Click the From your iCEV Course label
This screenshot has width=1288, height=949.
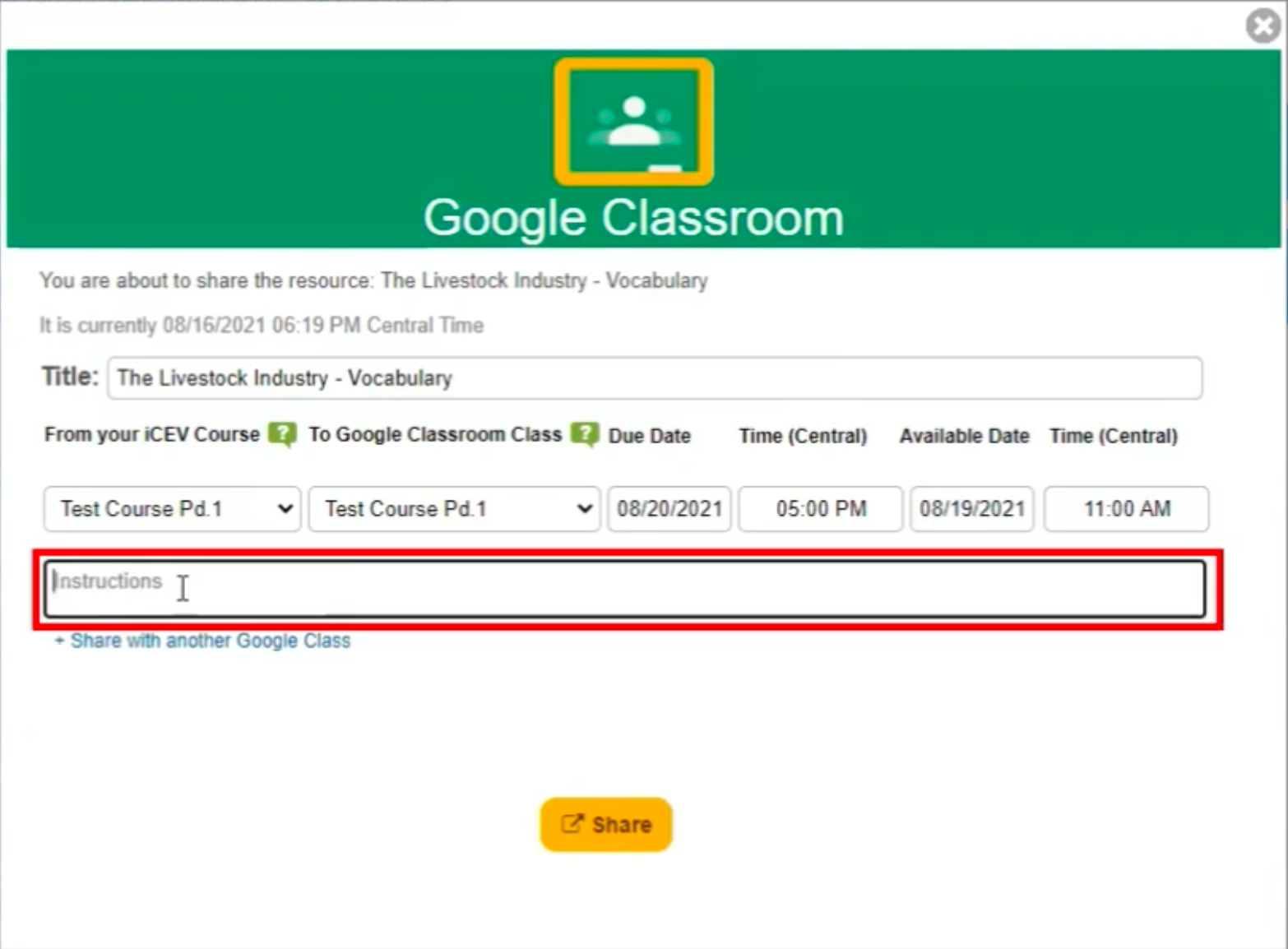pos(152,434)
